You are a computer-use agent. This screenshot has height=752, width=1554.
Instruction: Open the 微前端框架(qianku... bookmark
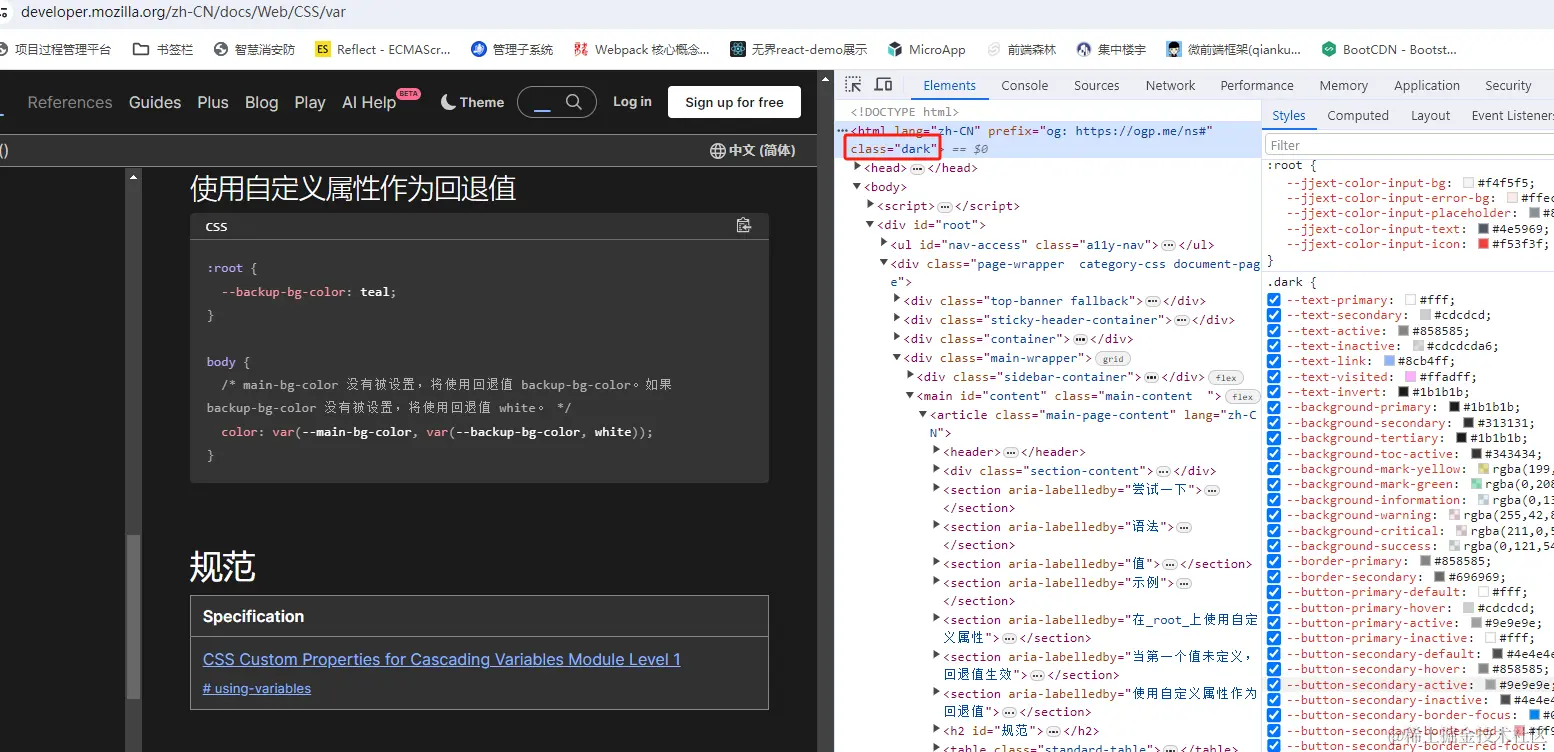[1234, 49]
